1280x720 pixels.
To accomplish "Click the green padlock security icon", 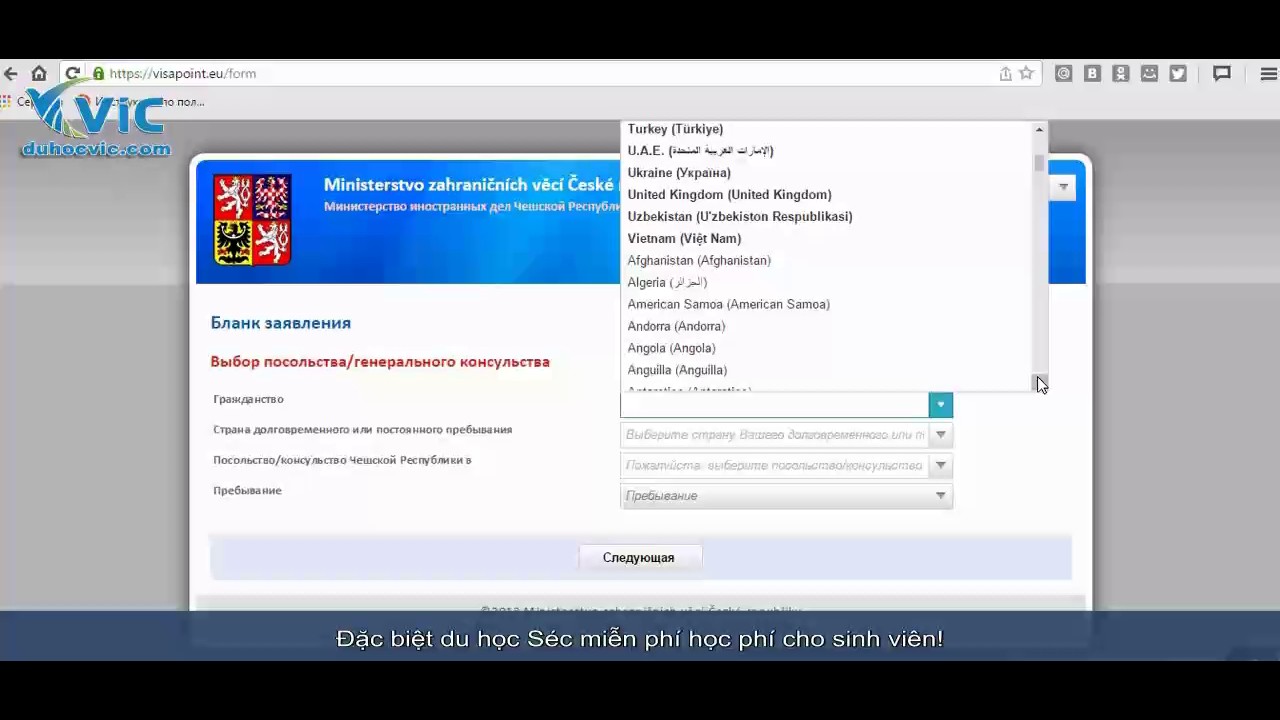I will pyautogui.click(x=98, y=73).
